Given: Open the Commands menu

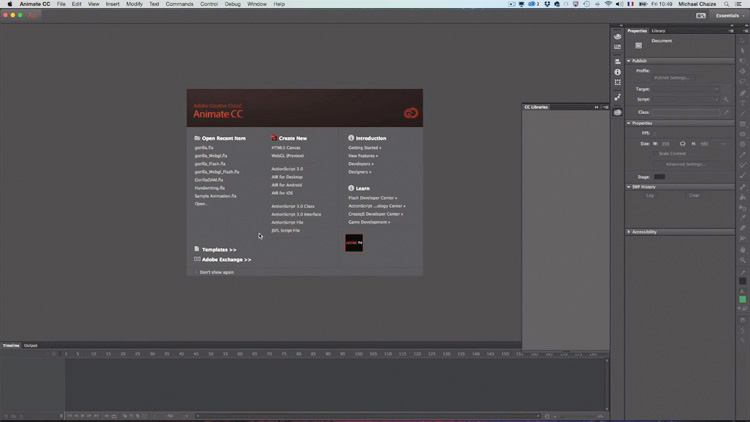Looking at the screenshot, I should click(179, 4).
